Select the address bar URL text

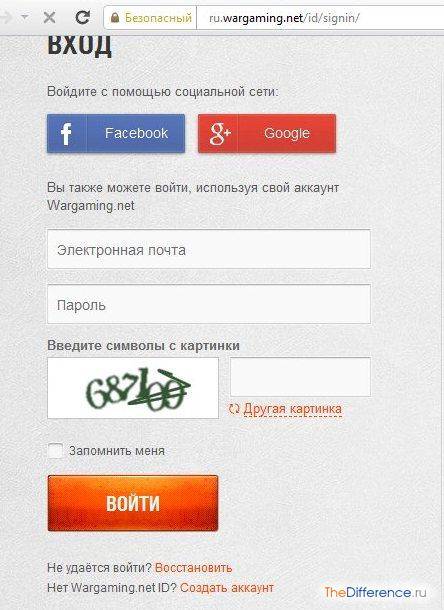pyautogui.click(x=284, y=18)
